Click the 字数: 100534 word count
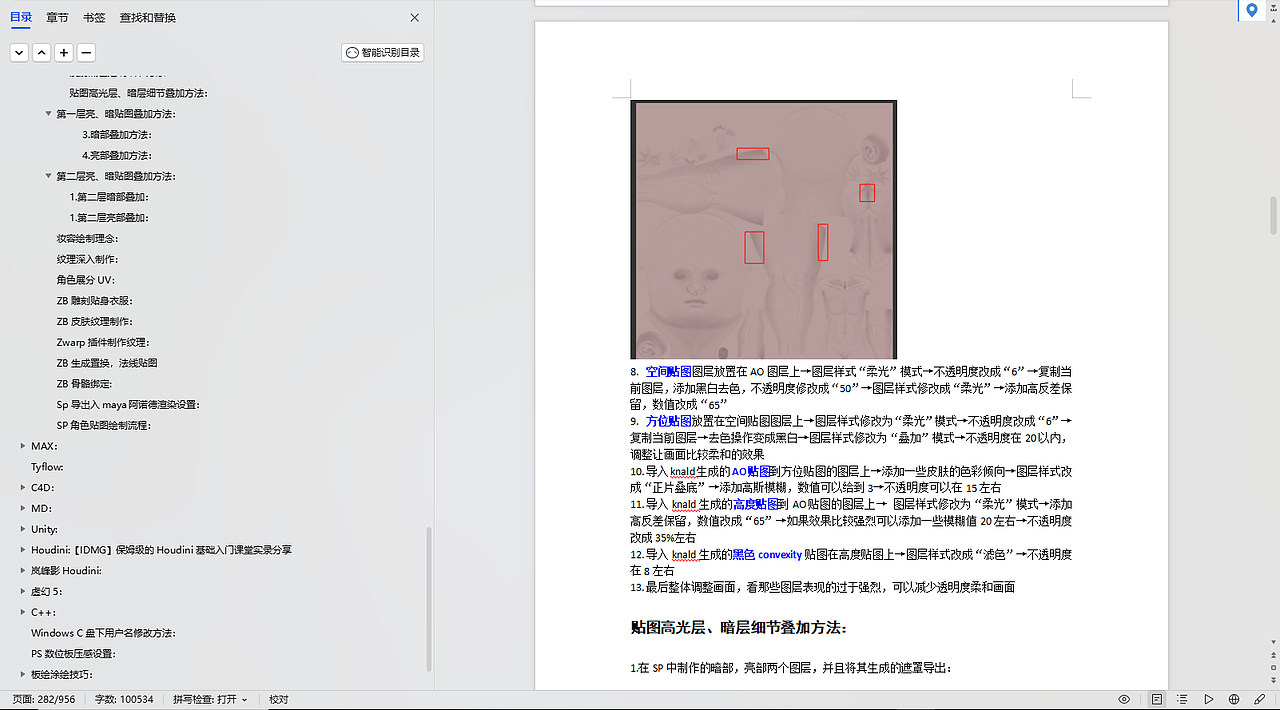The width and height of the screenshot is (1280, 710). coord(124,699)
